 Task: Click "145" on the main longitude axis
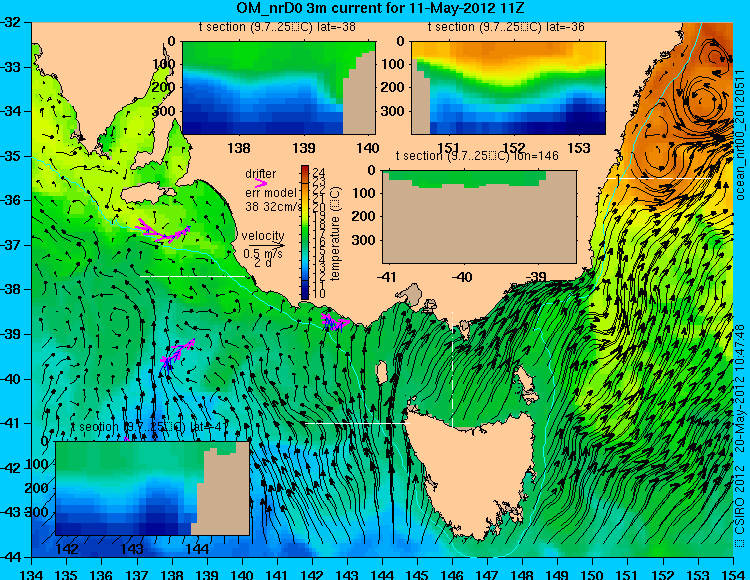tap(418, 574)
